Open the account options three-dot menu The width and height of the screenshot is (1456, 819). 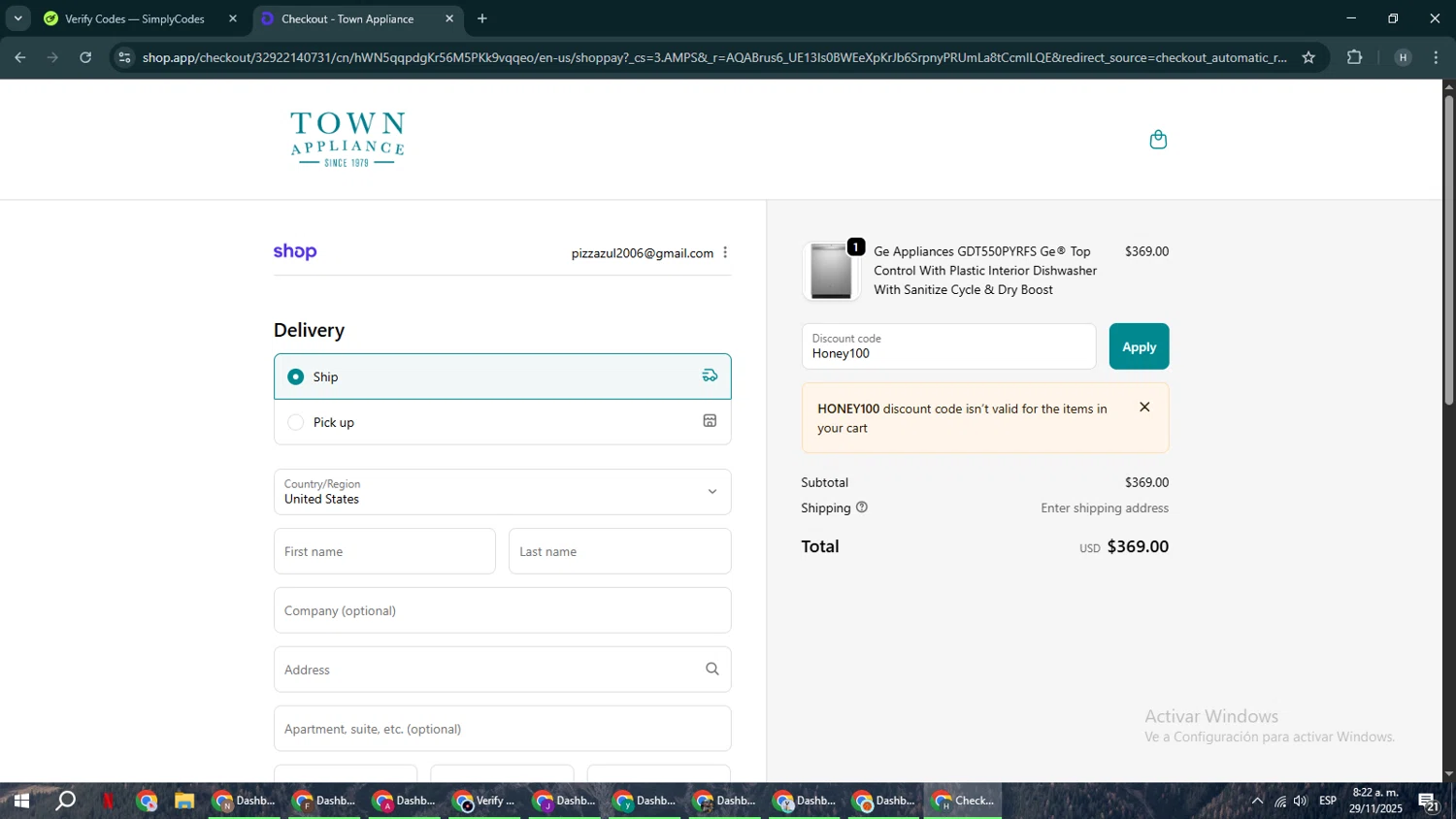[x=725, y=252]
